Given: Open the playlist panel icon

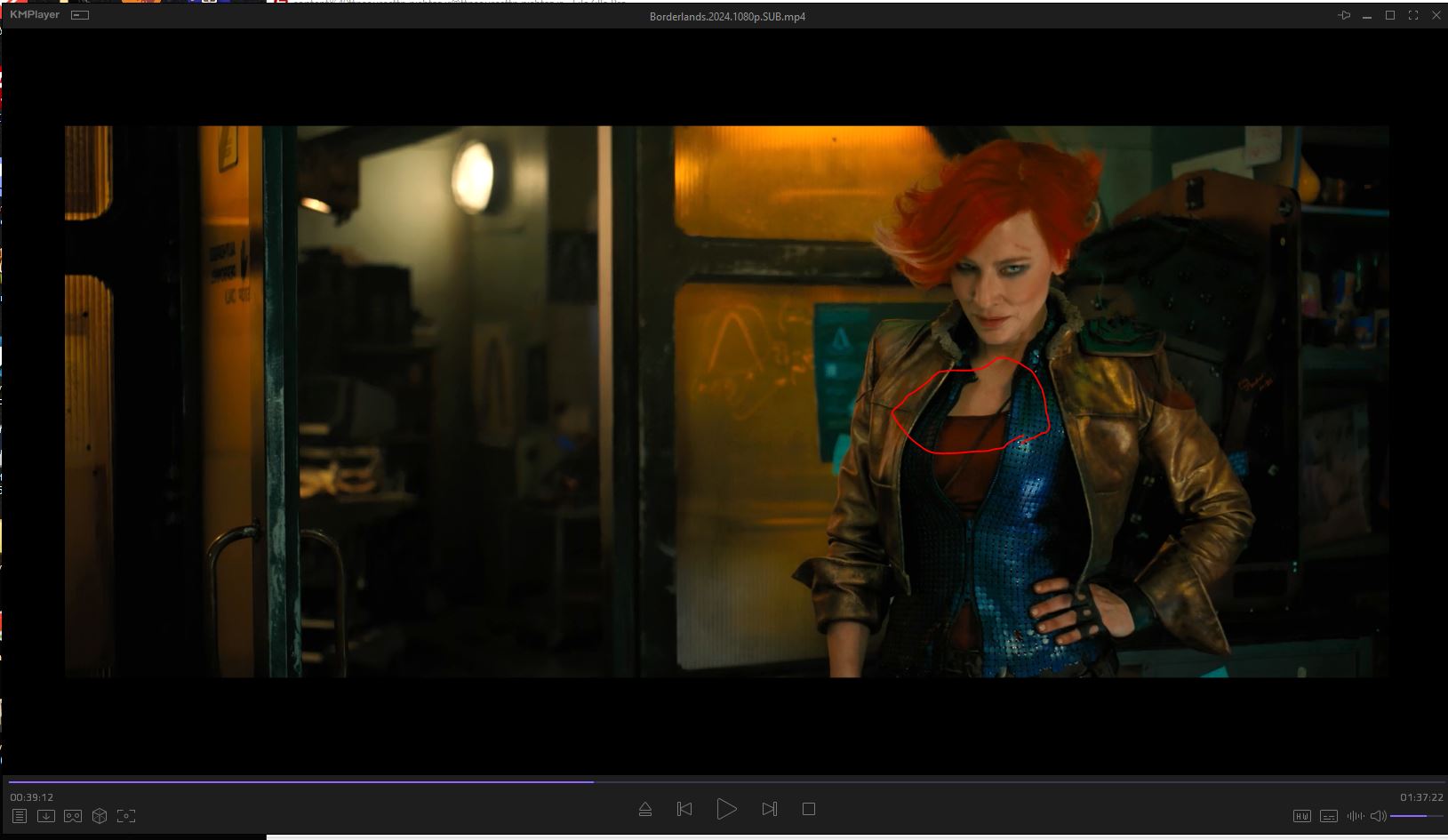Looking at the screenshot, I should pyautogui.click(x=20, y=816).
